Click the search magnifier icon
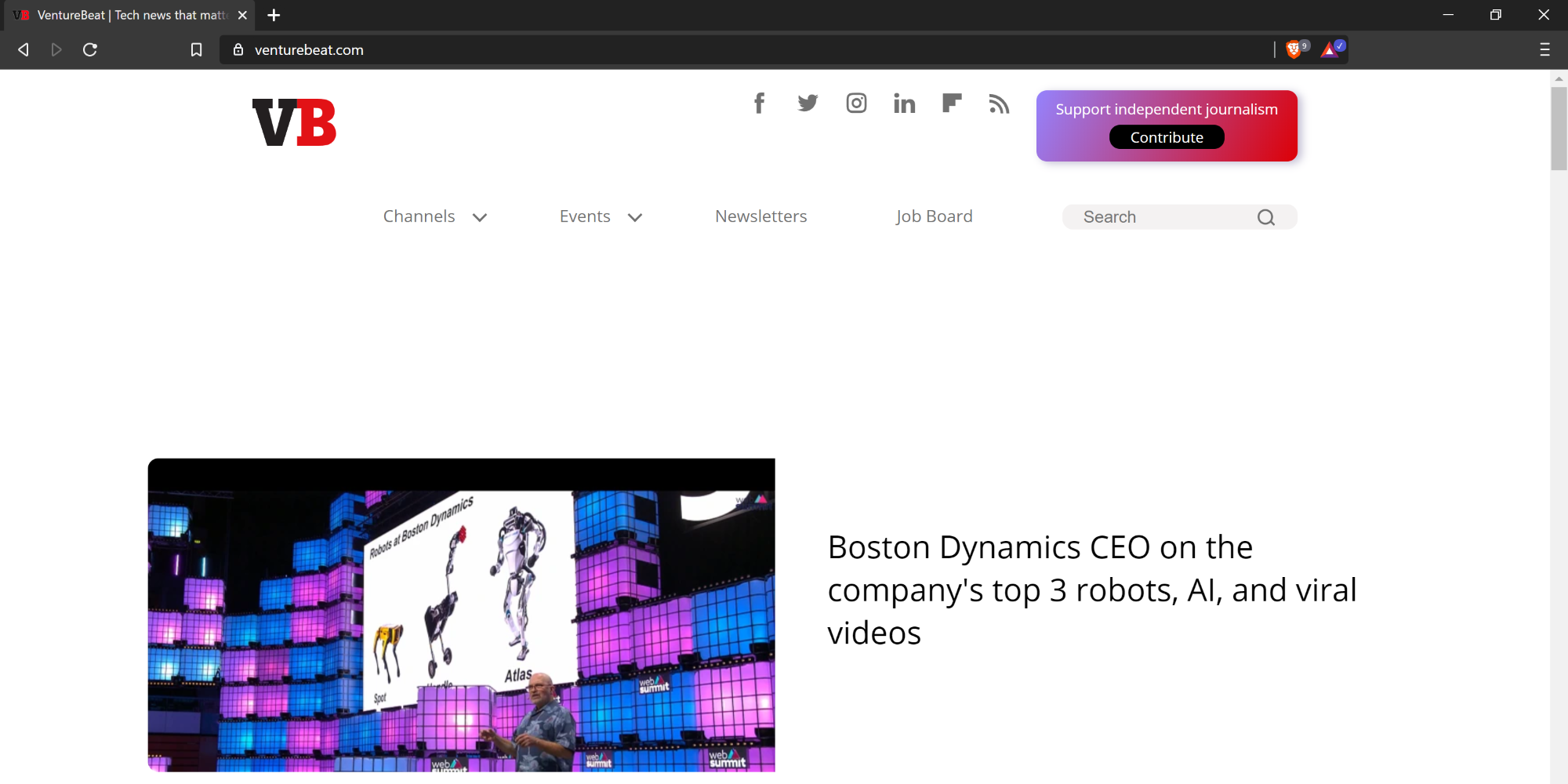Viewport: 1568px width, 784px height. pyautogui.click(x=1266, y=217)
